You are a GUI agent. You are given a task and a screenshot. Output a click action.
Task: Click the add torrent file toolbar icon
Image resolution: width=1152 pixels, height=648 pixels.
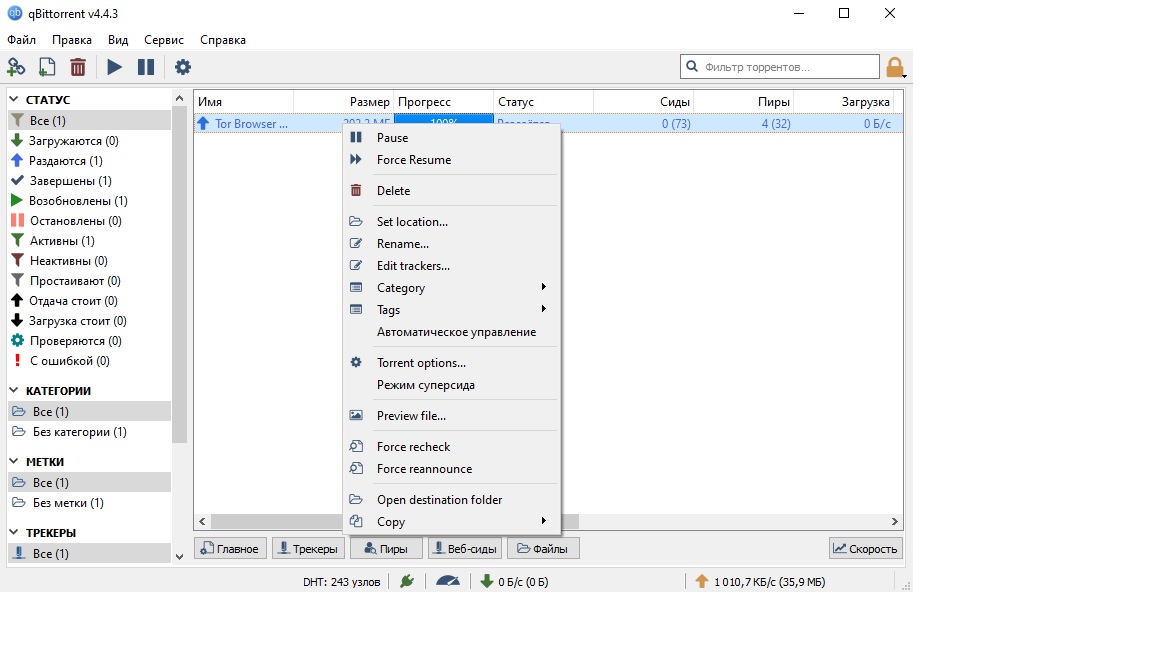(x=46, y=67)
